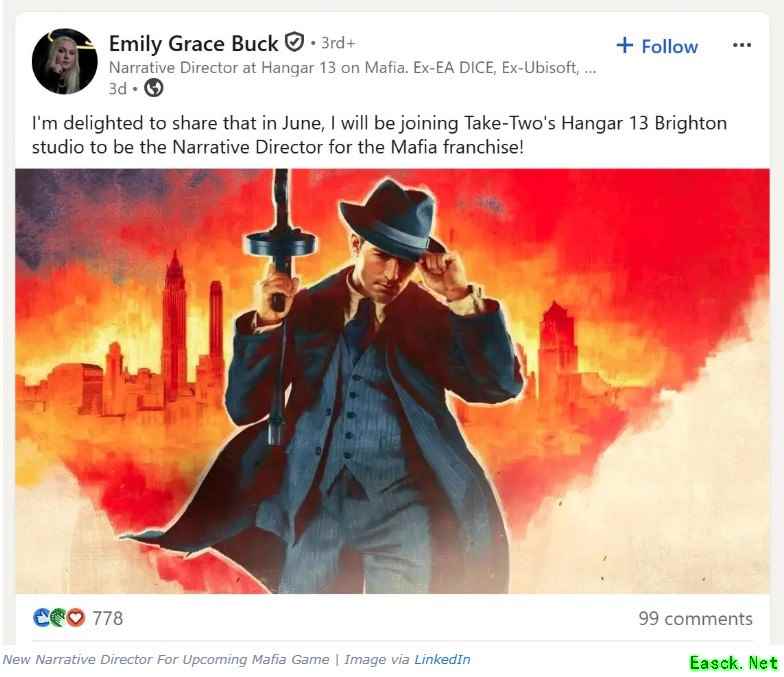Open the three-dot post options menu
The width and height of the screenshot is (784, 677).
pos(742,45)
